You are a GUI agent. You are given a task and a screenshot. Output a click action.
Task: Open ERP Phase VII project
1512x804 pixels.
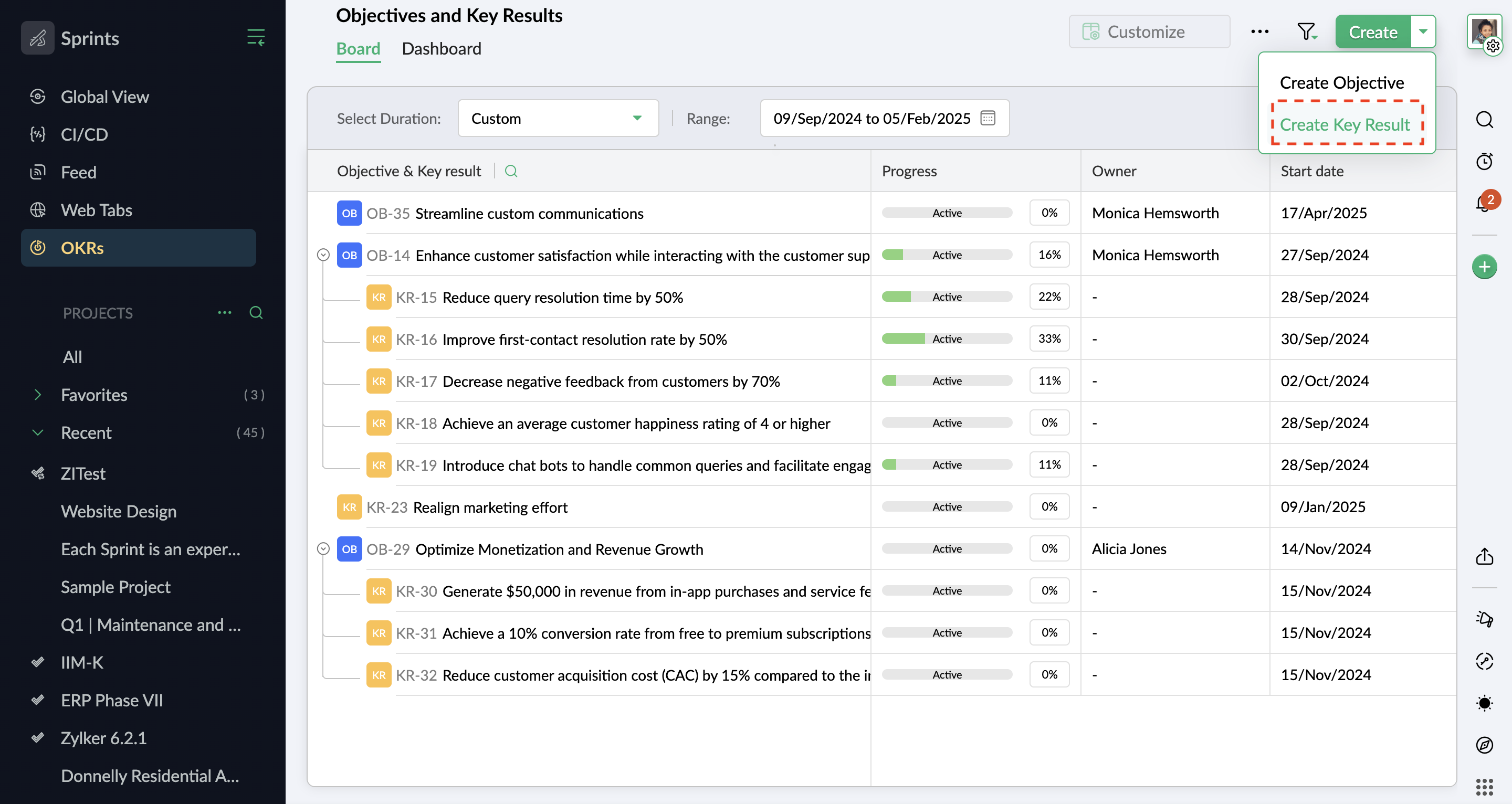112,700
